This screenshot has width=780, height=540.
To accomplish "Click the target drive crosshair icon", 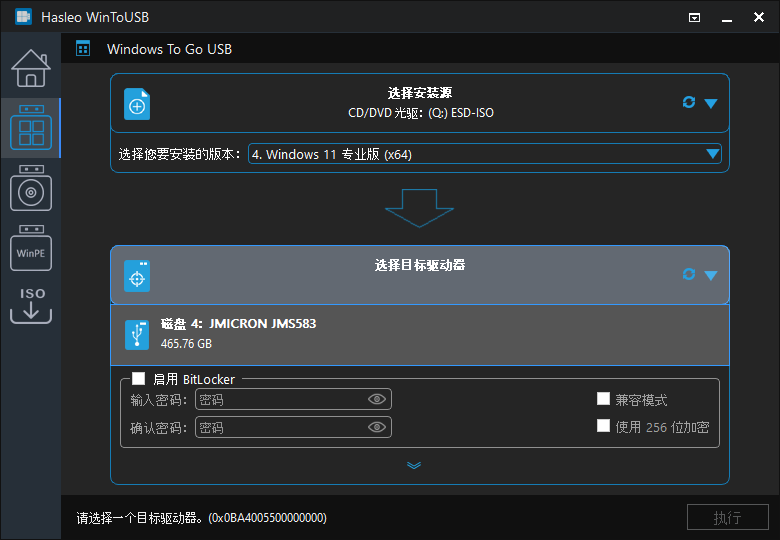I will point(137,276).
